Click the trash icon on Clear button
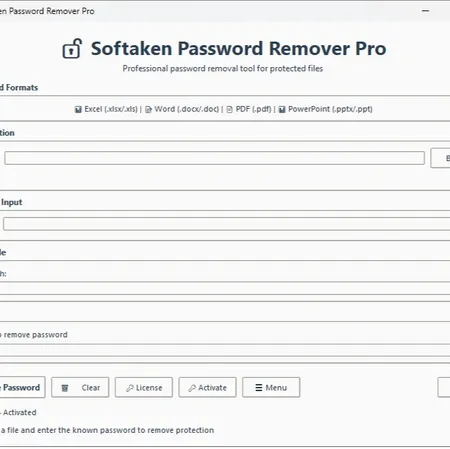450x449 pixels. pyautogui.click(x=65, y=388)
